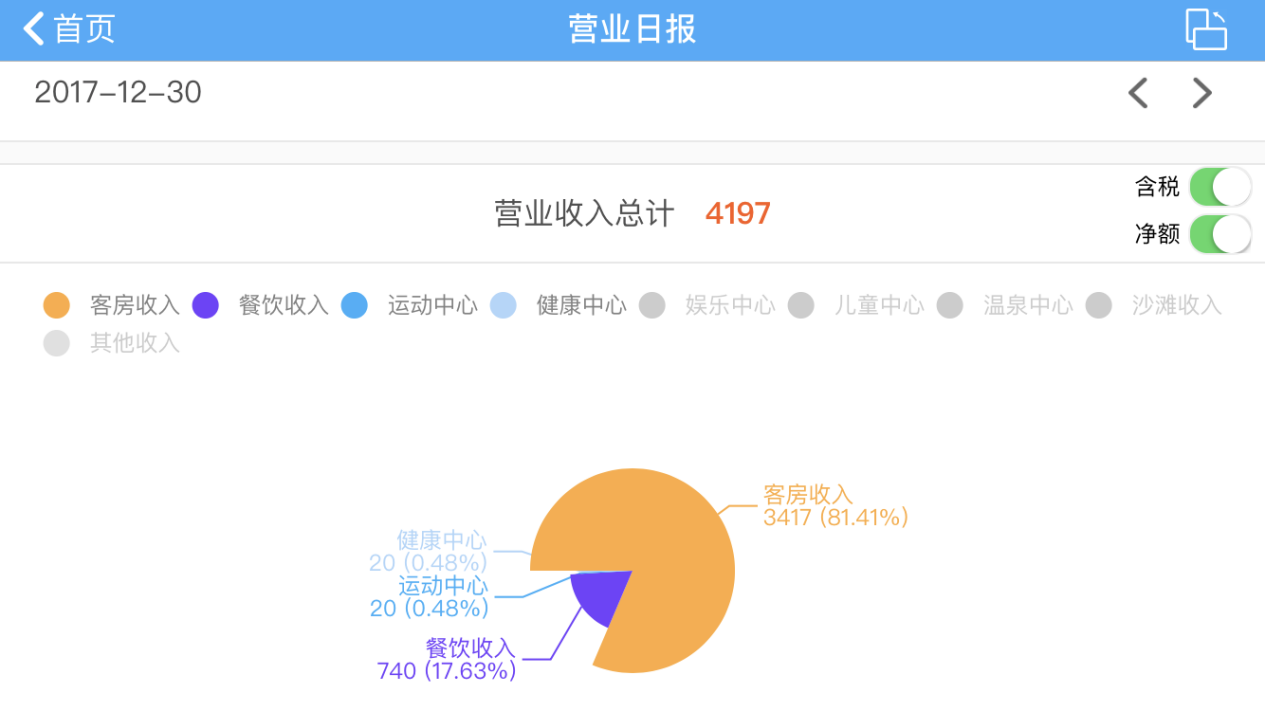
Task: Tap the 营业收入总计 4197 total
Action: click(632, 213)
